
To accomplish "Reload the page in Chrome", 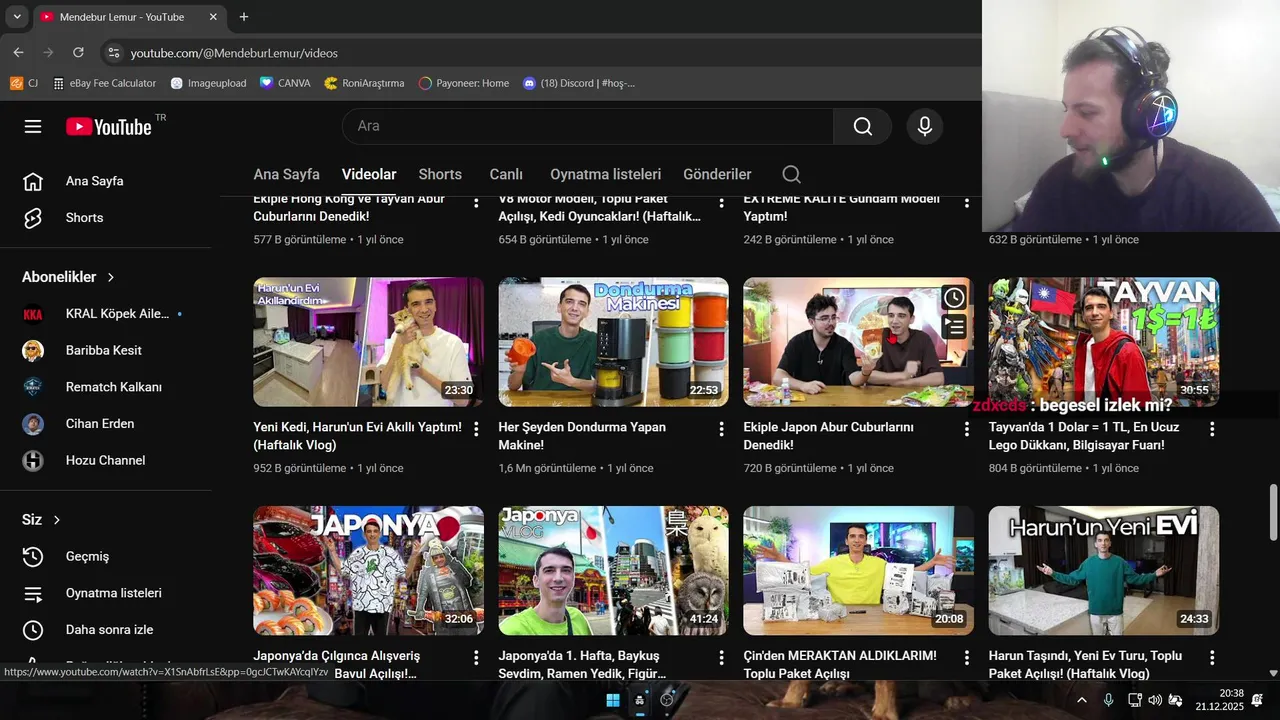I will tap(78, 52).
